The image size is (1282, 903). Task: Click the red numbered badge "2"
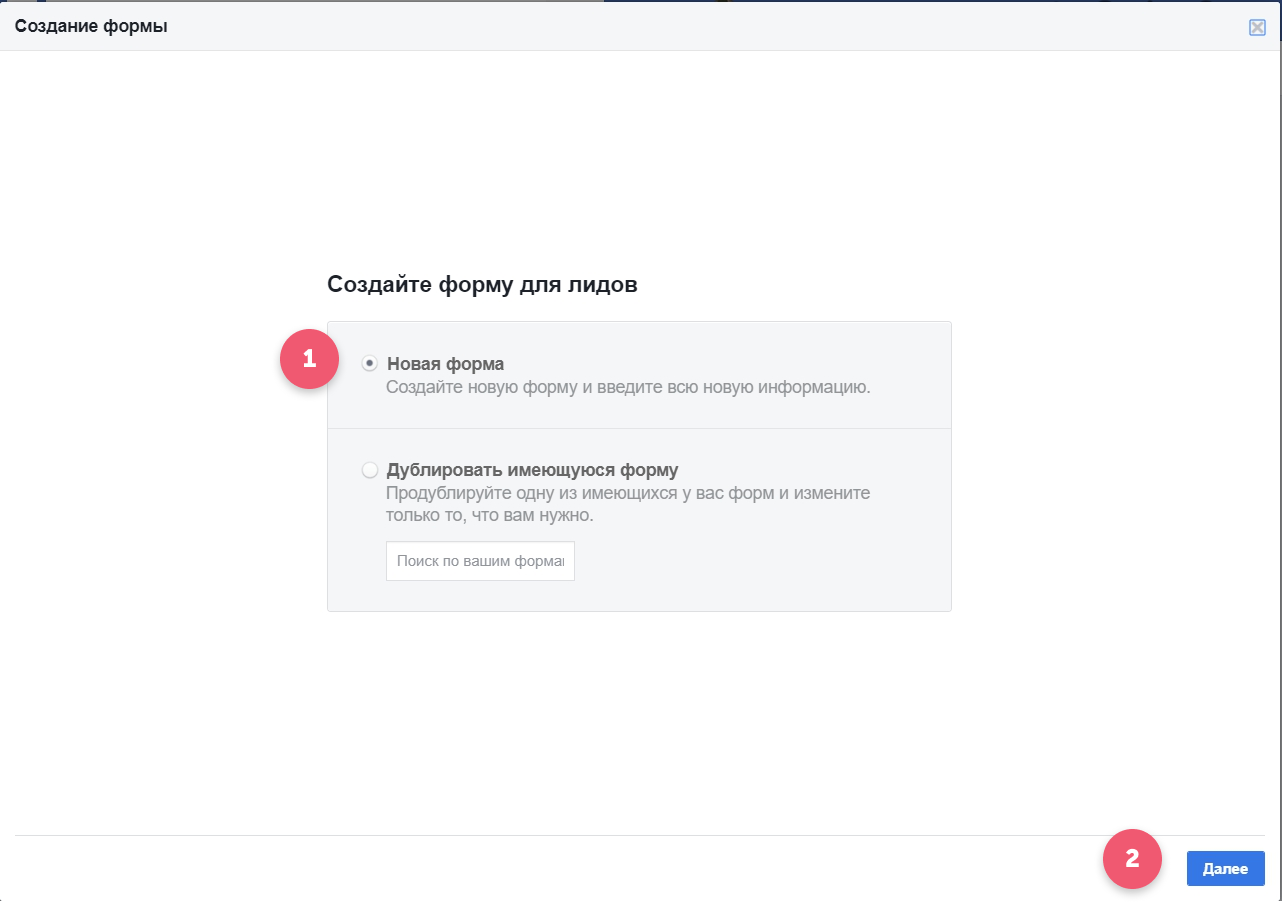tap(1133, 859)
